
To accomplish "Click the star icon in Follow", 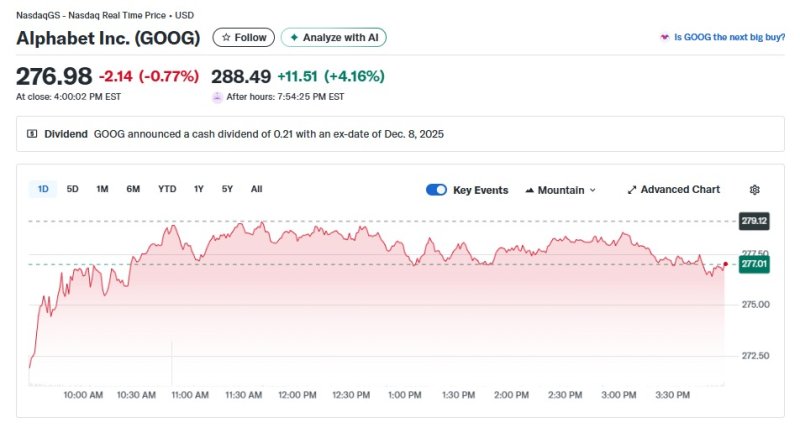I will coord(226,38).
